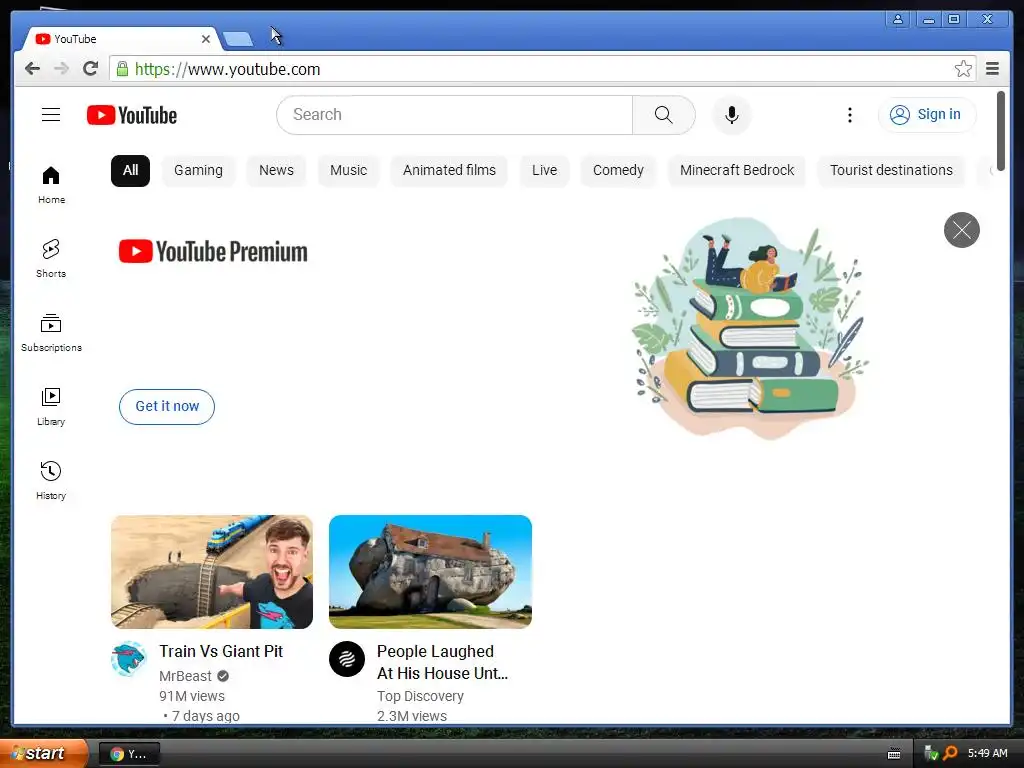The height and width of the screenshot is (768, 1024).
Task: Select the Minecraft Bedrock chip
Action: (x=737, y=170)
